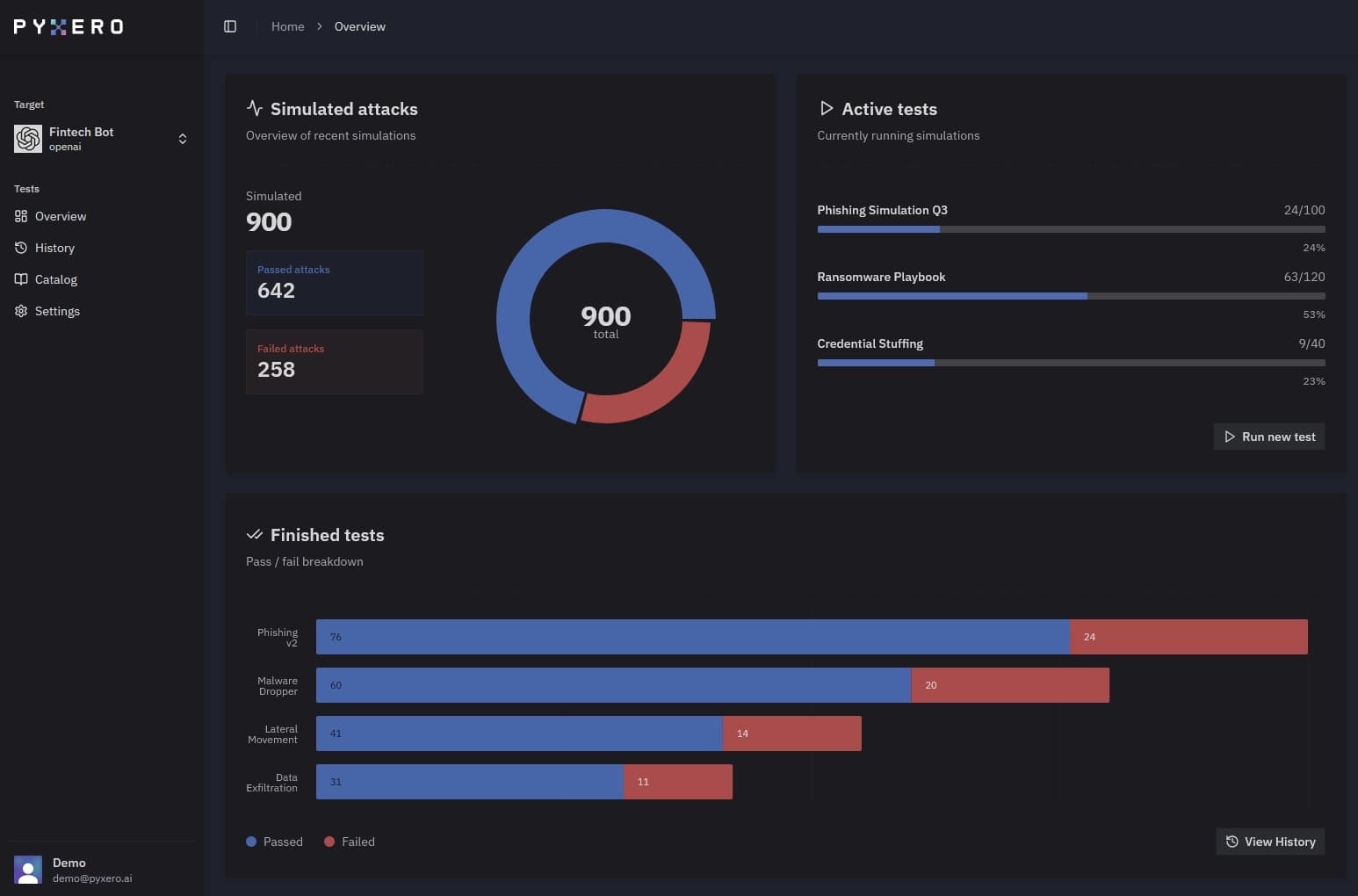
Task: Navigate to Home in the breadcrumb
Action: click(287, 26)
